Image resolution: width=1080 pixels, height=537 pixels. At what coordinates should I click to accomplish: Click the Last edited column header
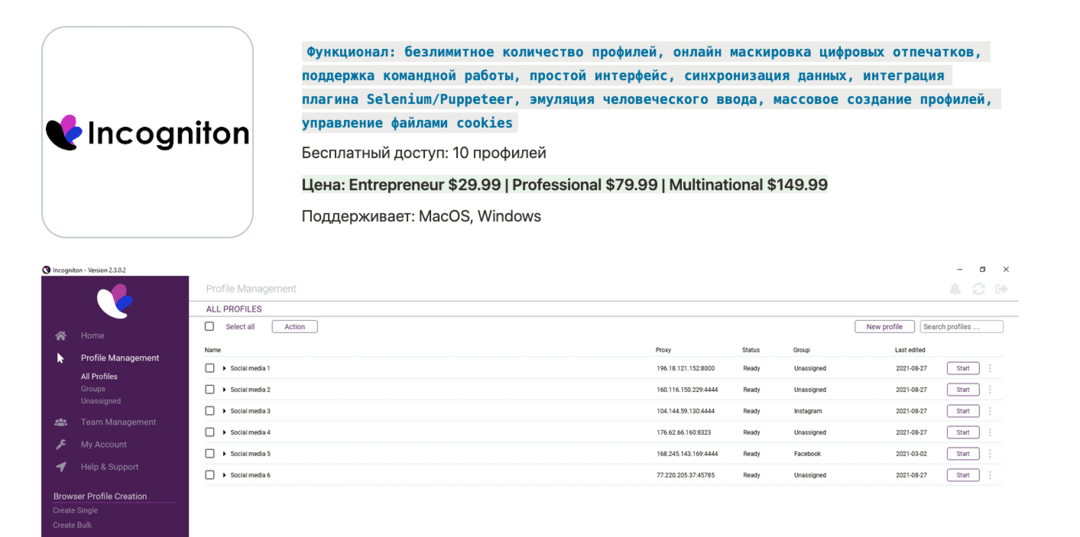click(910, 350)
